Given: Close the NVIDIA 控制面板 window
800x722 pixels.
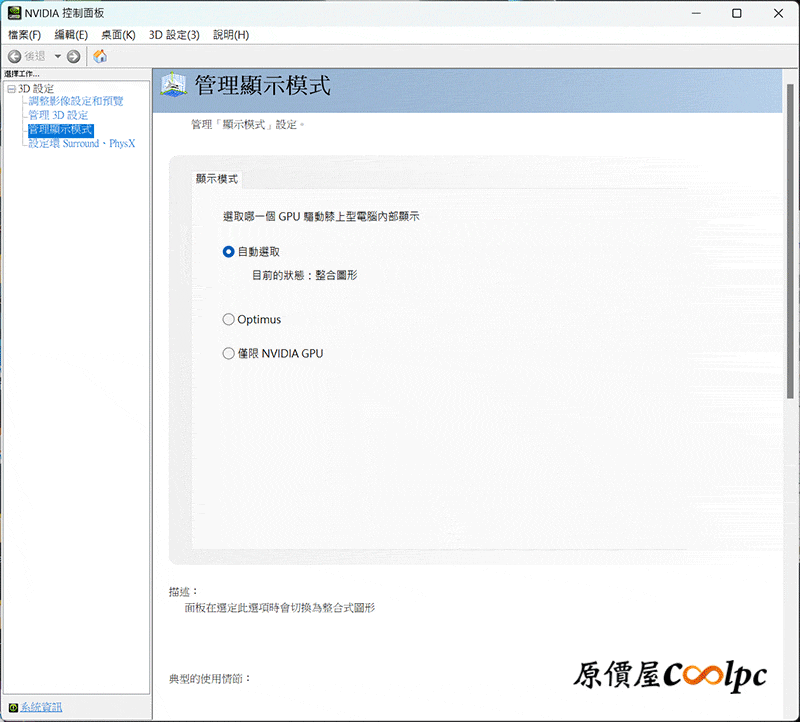Looking at the screenshot, I should point(778,13).
